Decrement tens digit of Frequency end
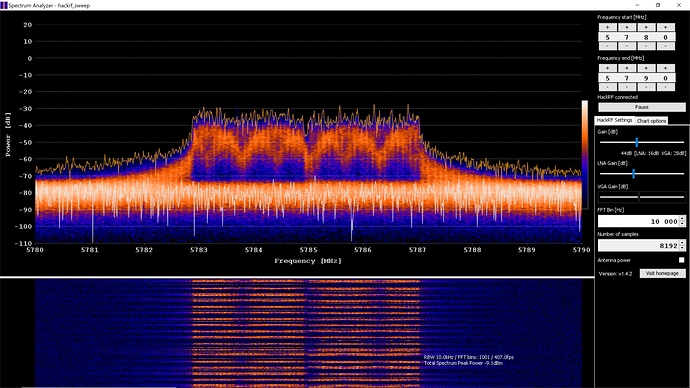This screenshot has width=690, height=388. coord(646,87)
